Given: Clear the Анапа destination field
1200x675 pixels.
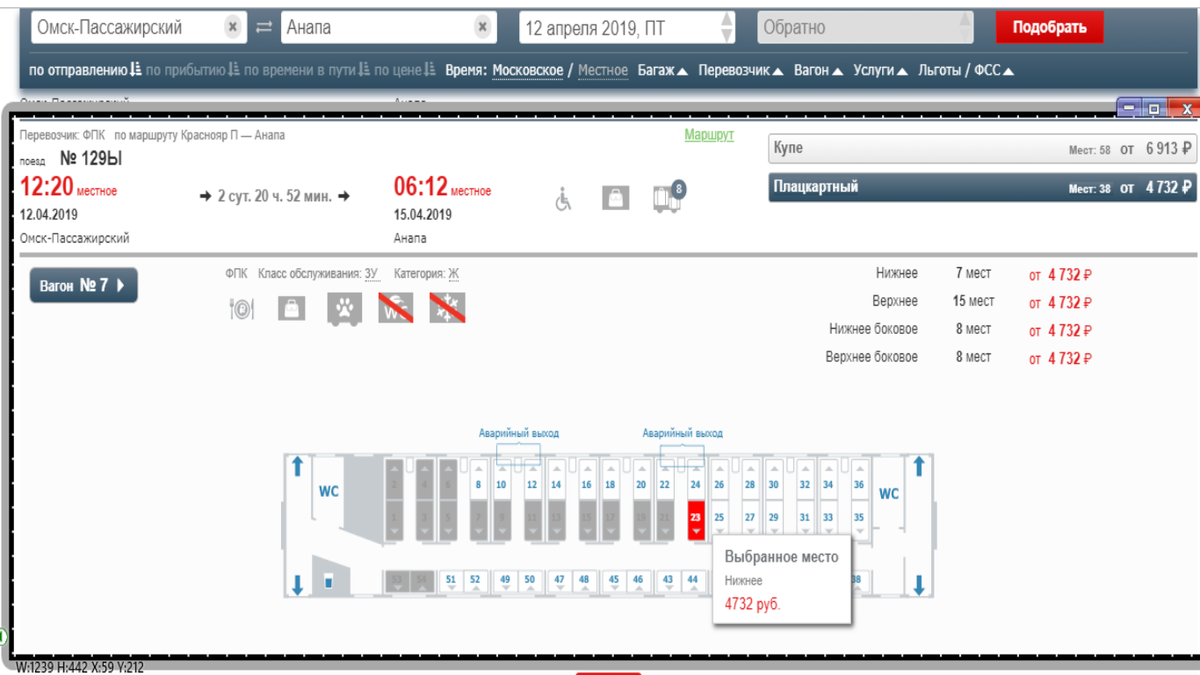Looking at the screenshot, I should pyautogui.click(x=482, y=28).
